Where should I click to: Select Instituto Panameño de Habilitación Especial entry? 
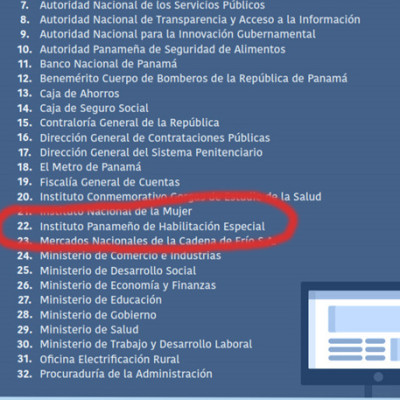point(152,226)
